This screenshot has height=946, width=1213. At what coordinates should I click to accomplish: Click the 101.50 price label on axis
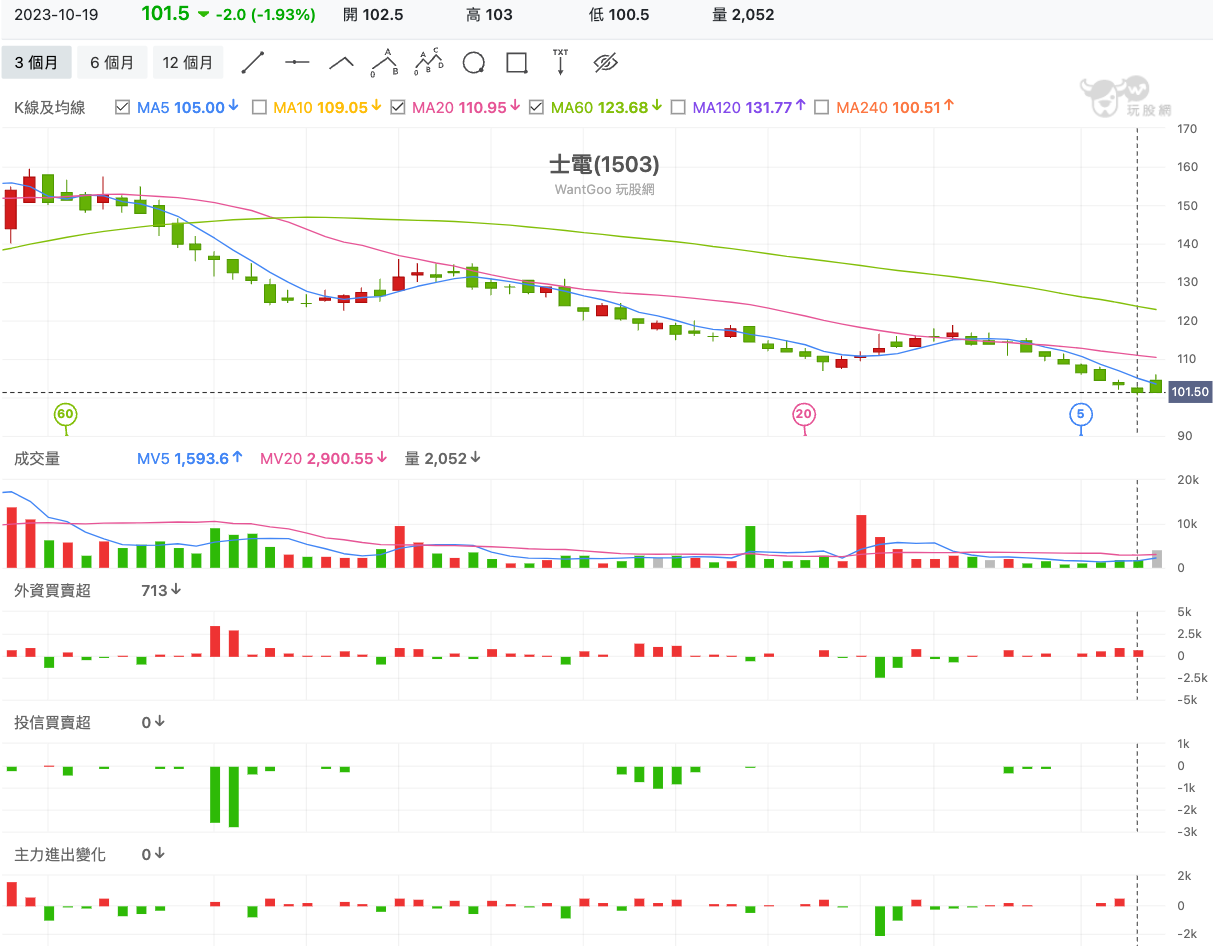[1189, 392]
